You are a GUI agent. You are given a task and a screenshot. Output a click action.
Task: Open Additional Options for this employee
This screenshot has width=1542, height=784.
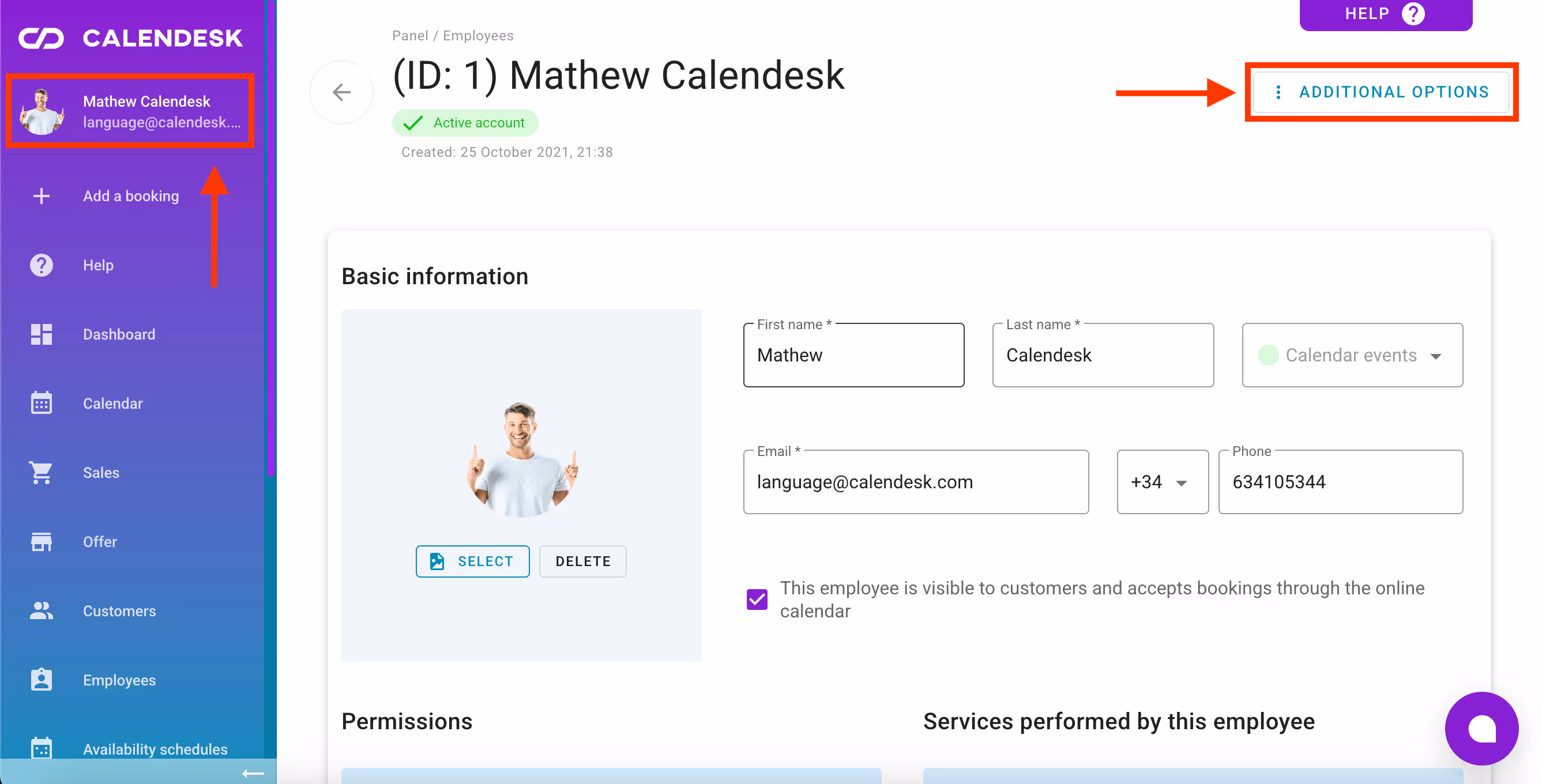tap(1382, 92)
